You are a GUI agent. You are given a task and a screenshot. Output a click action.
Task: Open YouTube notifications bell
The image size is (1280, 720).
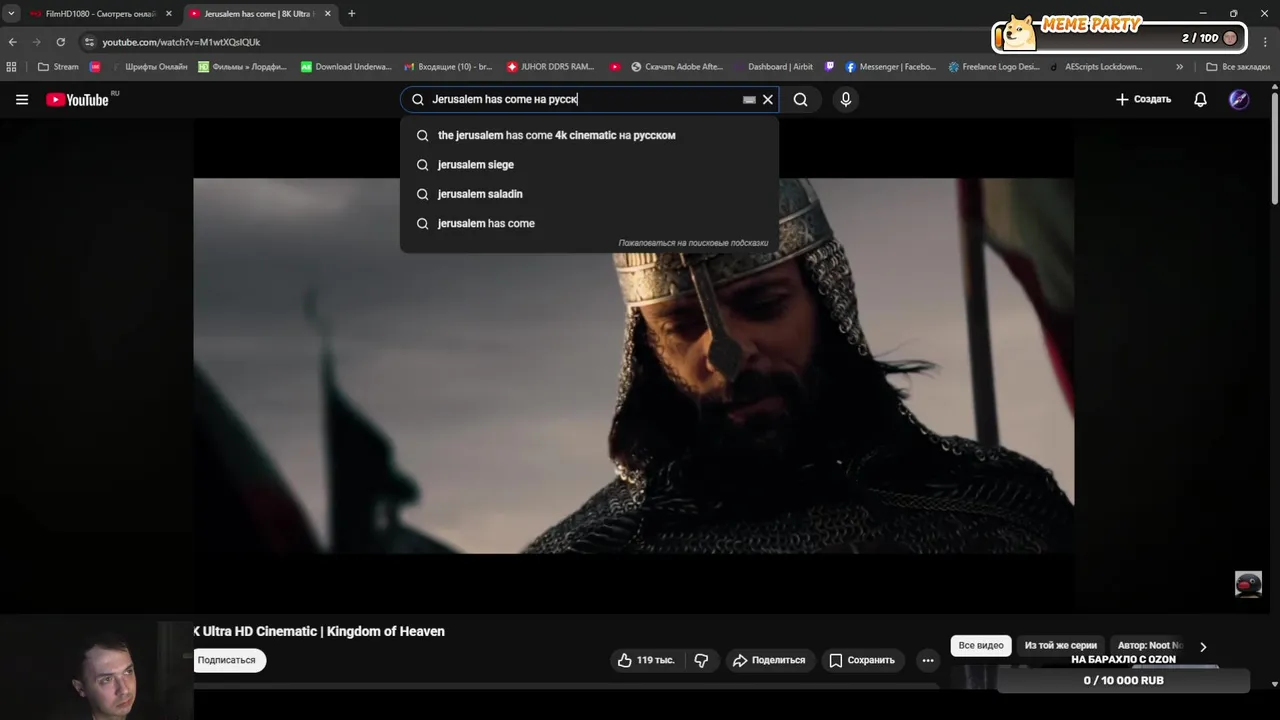click(x=1200, y=99)
